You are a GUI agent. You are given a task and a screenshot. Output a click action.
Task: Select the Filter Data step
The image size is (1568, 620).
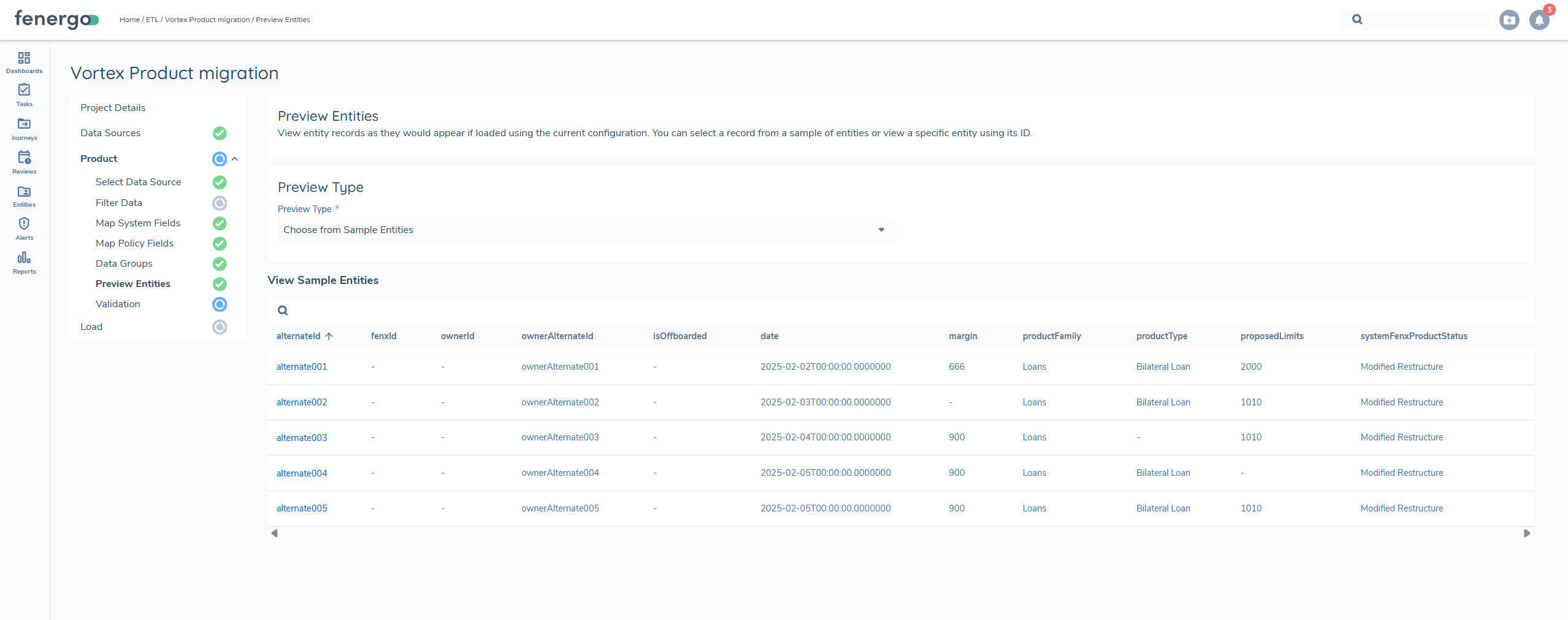pos(120,202)
